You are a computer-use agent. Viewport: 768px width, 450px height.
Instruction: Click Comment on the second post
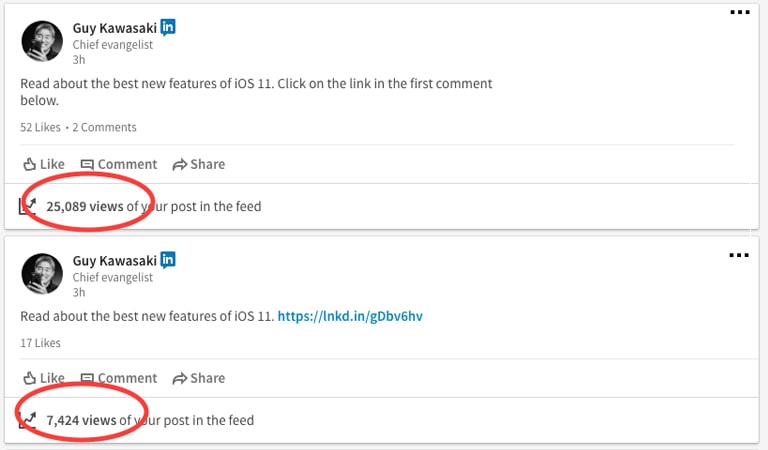119,378
